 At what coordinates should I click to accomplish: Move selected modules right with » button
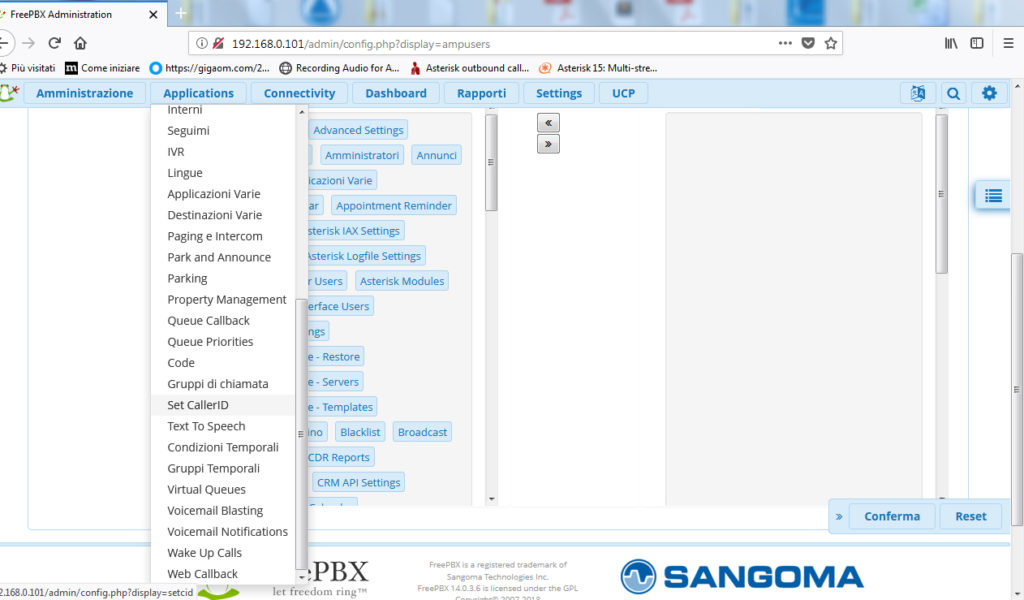pyautogui.click(x=549, y=144)
